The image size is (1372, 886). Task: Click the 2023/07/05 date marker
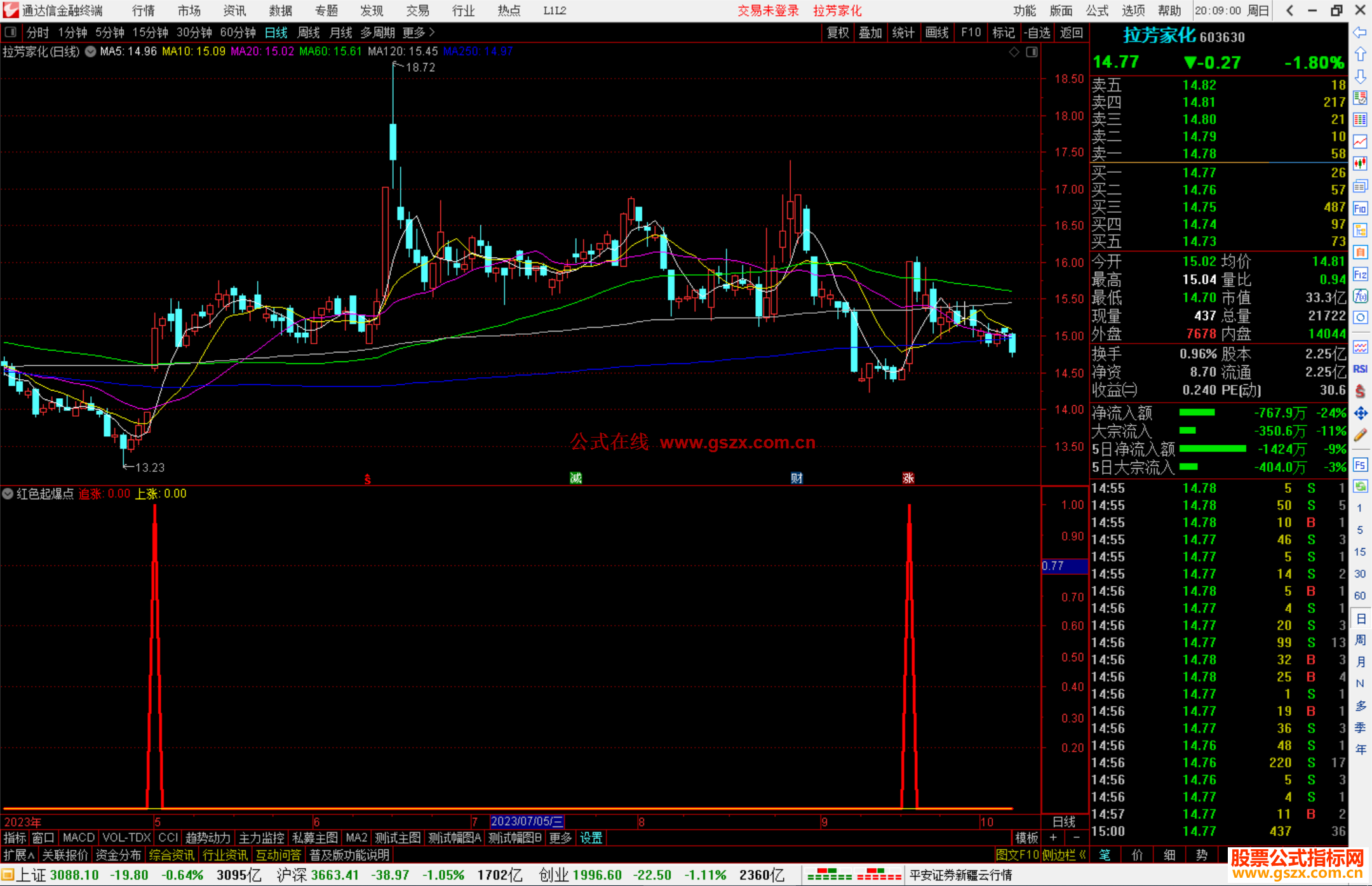coord(527,821)
